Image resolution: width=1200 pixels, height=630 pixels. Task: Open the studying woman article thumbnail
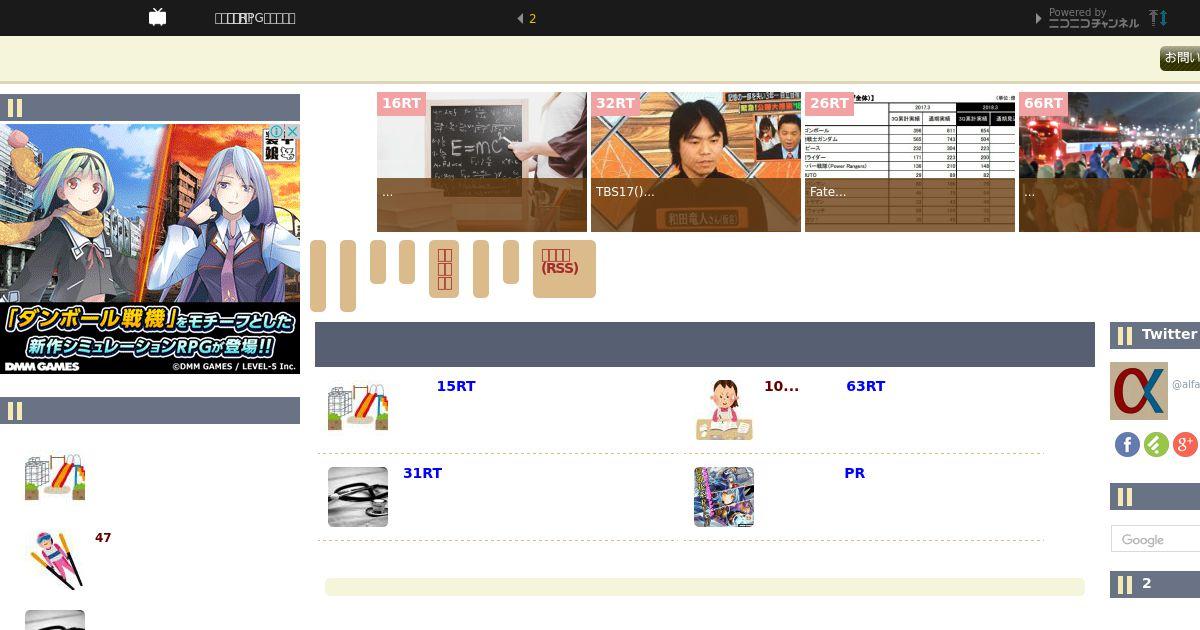(724, 410)
